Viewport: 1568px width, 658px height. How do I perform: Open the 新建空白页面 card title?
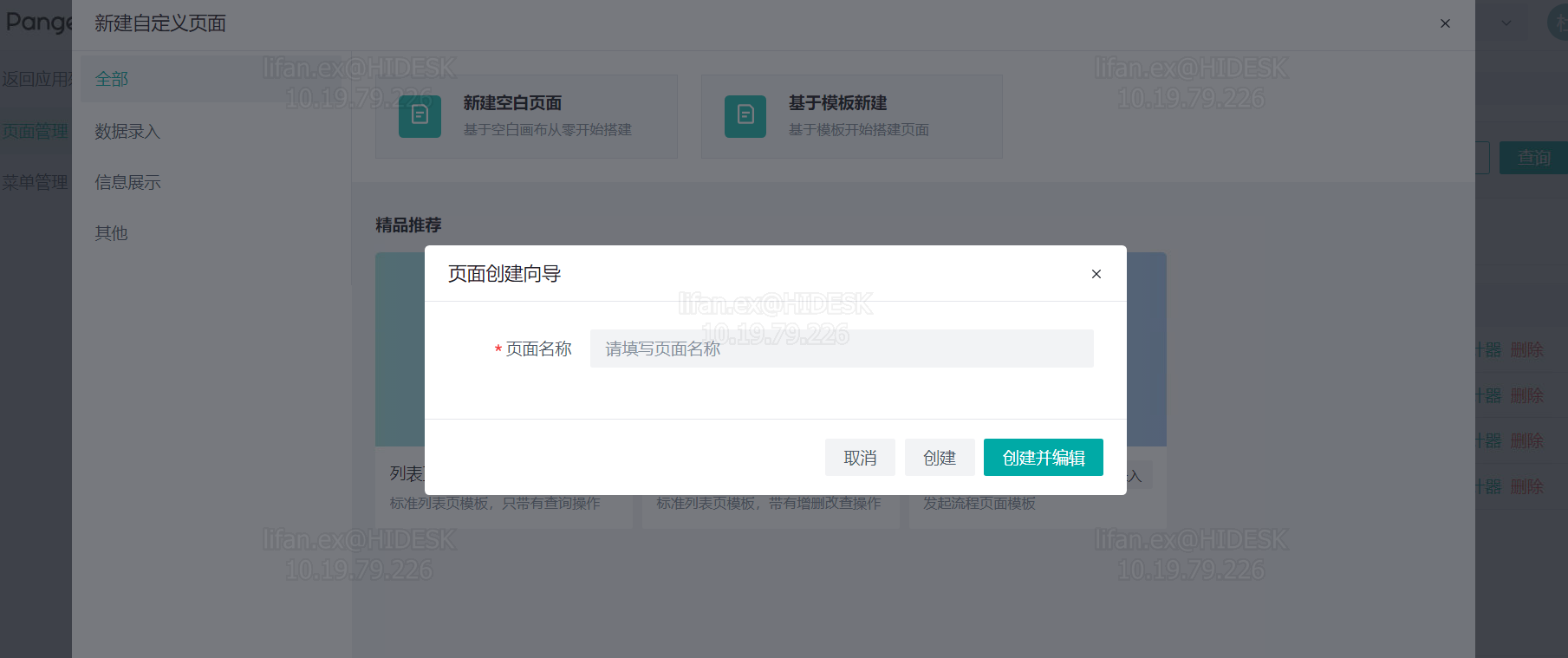(512, 103)
